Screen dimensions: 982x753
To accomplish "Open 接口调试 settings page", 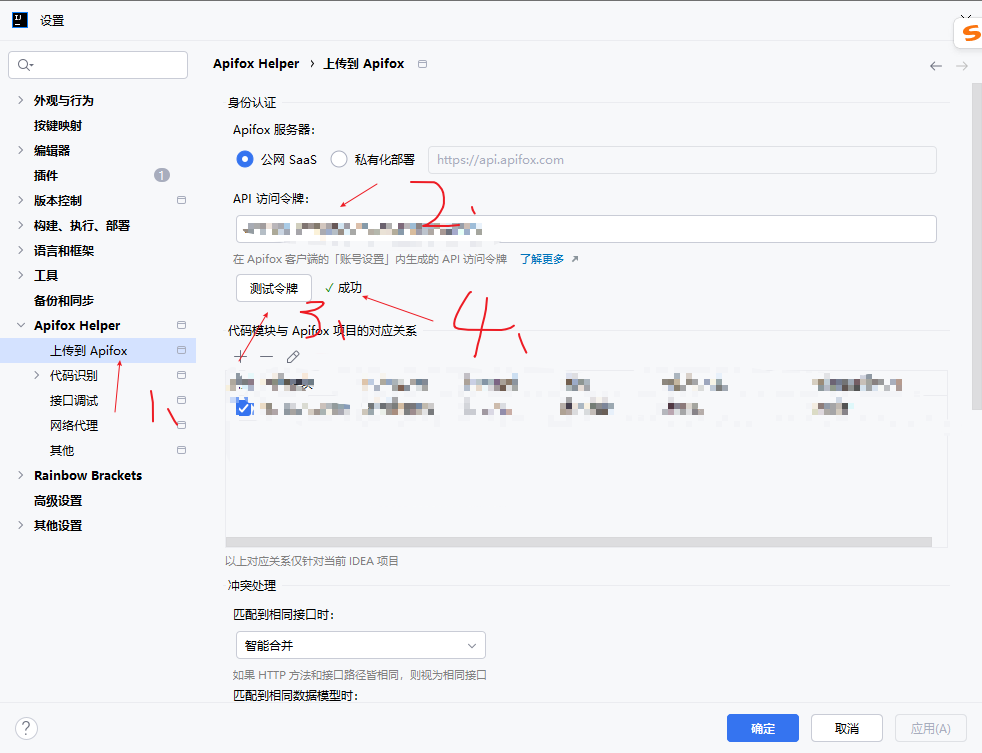I will tap(74, 400).
